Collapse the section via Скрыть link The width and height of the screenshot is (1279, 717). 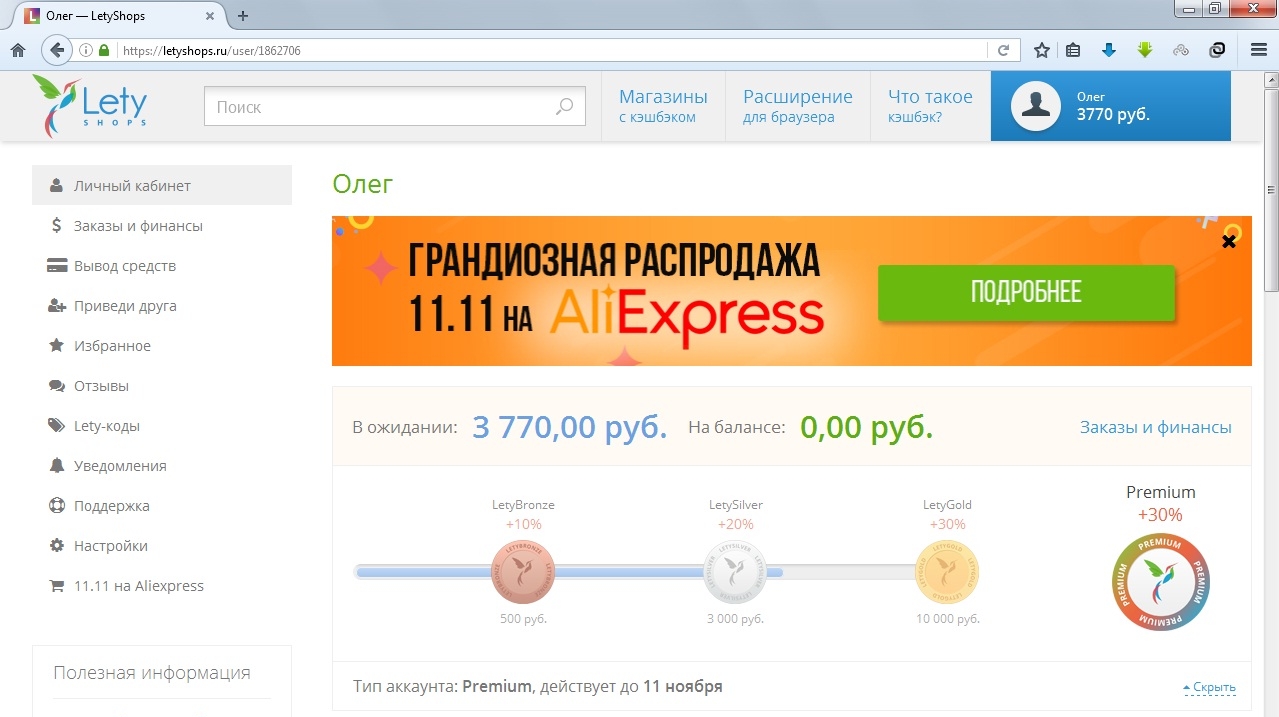pyautogui.click(x=1209, y=687)
